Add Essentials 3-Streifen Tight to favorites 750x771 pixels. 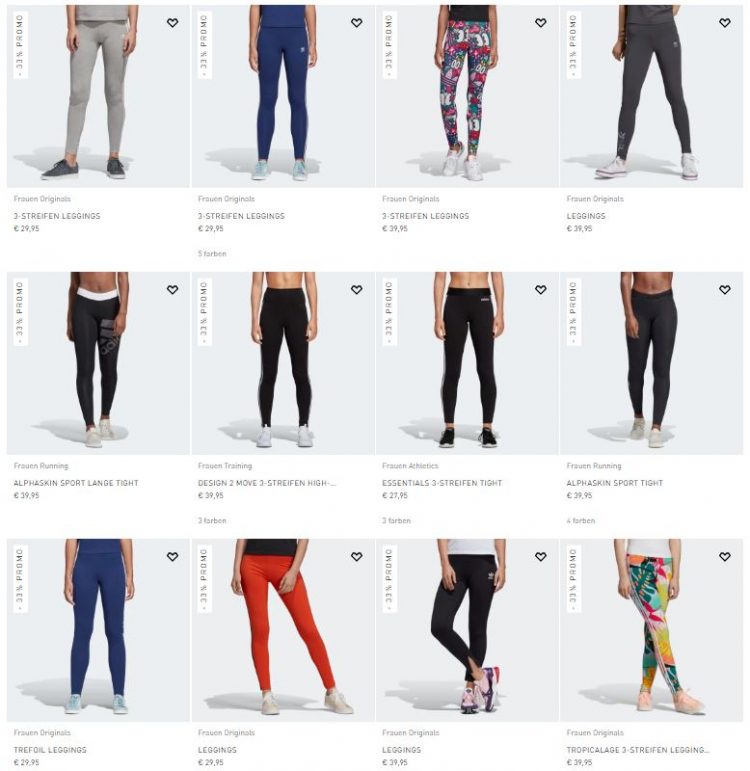(x=540, y=290)
